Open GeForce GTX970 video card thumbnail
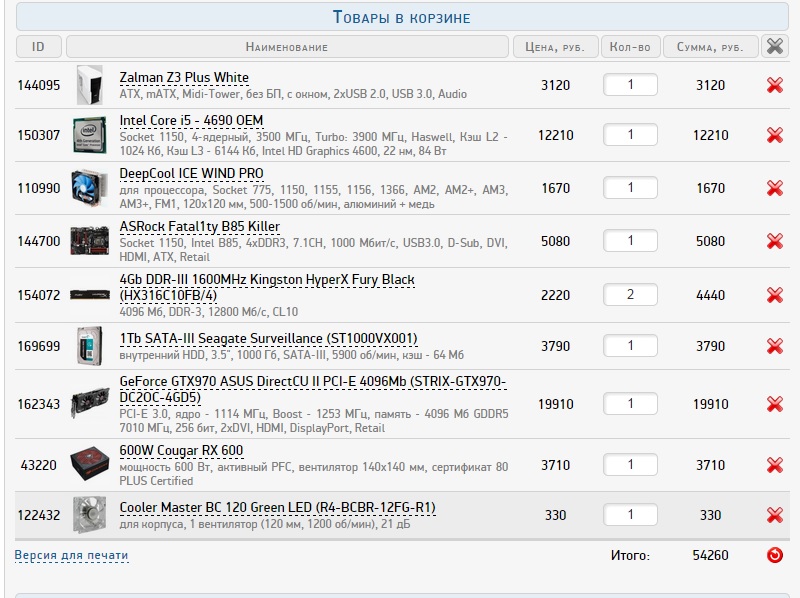This screenshot has height=598, width=800. click(90, 403)
